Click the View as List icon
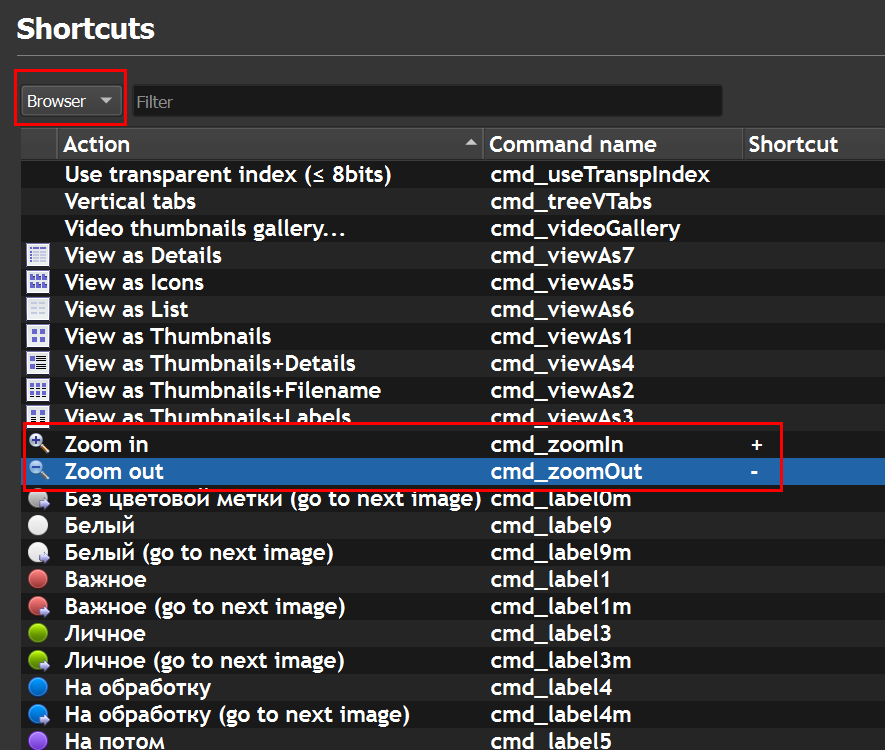885x750 pixels. point(38,310)
